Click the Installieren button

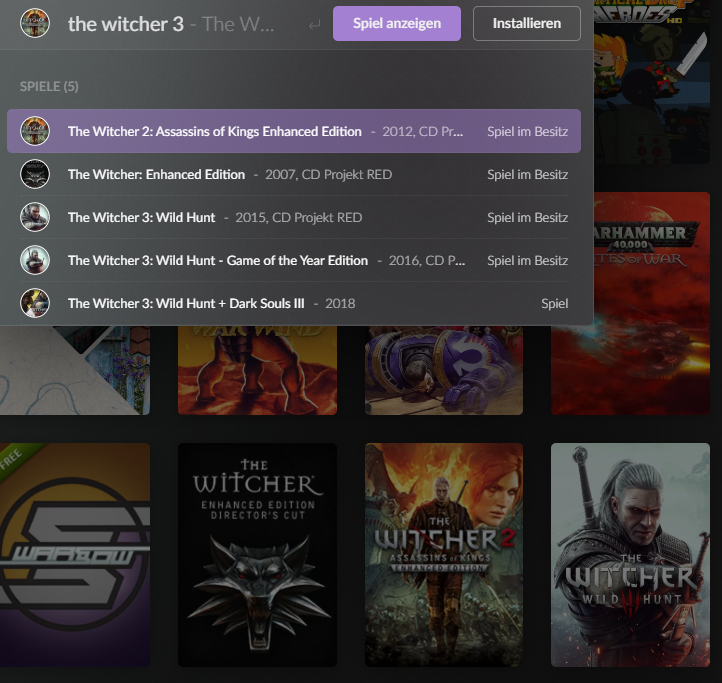(x=526, y=23)
